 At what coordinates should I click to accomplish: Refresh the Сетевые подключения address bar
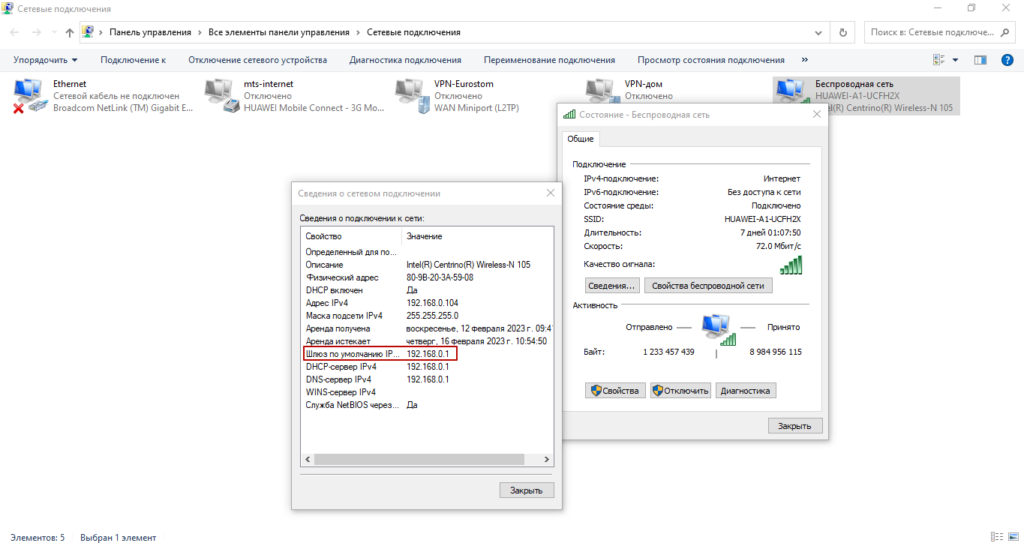tap(844, 32)
